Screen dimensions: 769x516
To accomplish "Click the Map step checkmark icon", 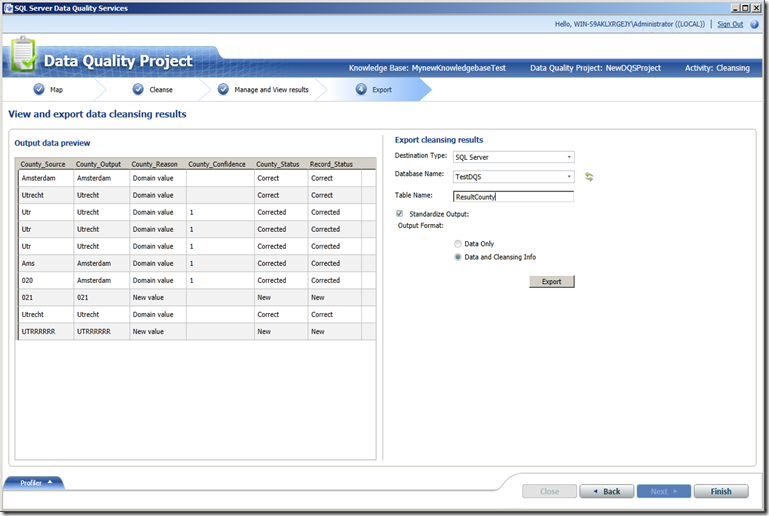I will point(38,89).
